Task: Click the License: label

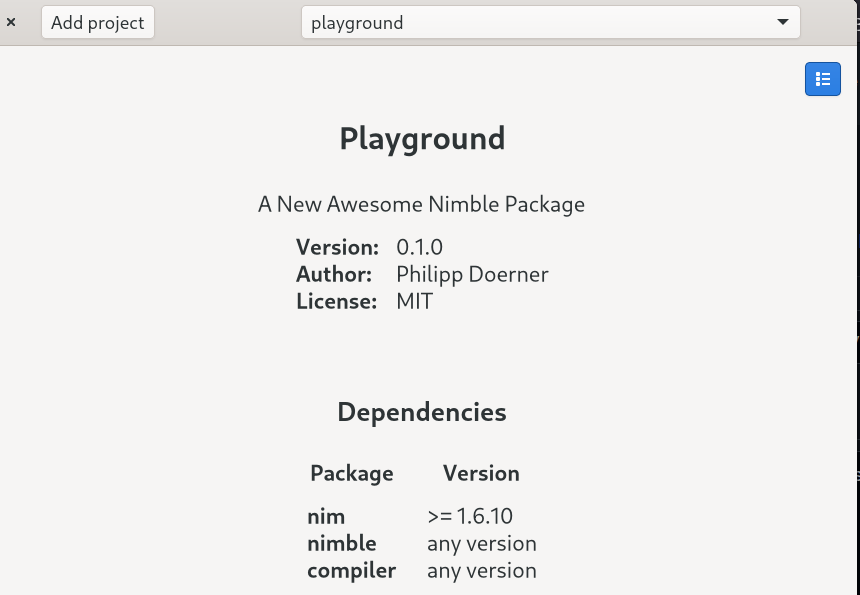Action: [337, 302]
